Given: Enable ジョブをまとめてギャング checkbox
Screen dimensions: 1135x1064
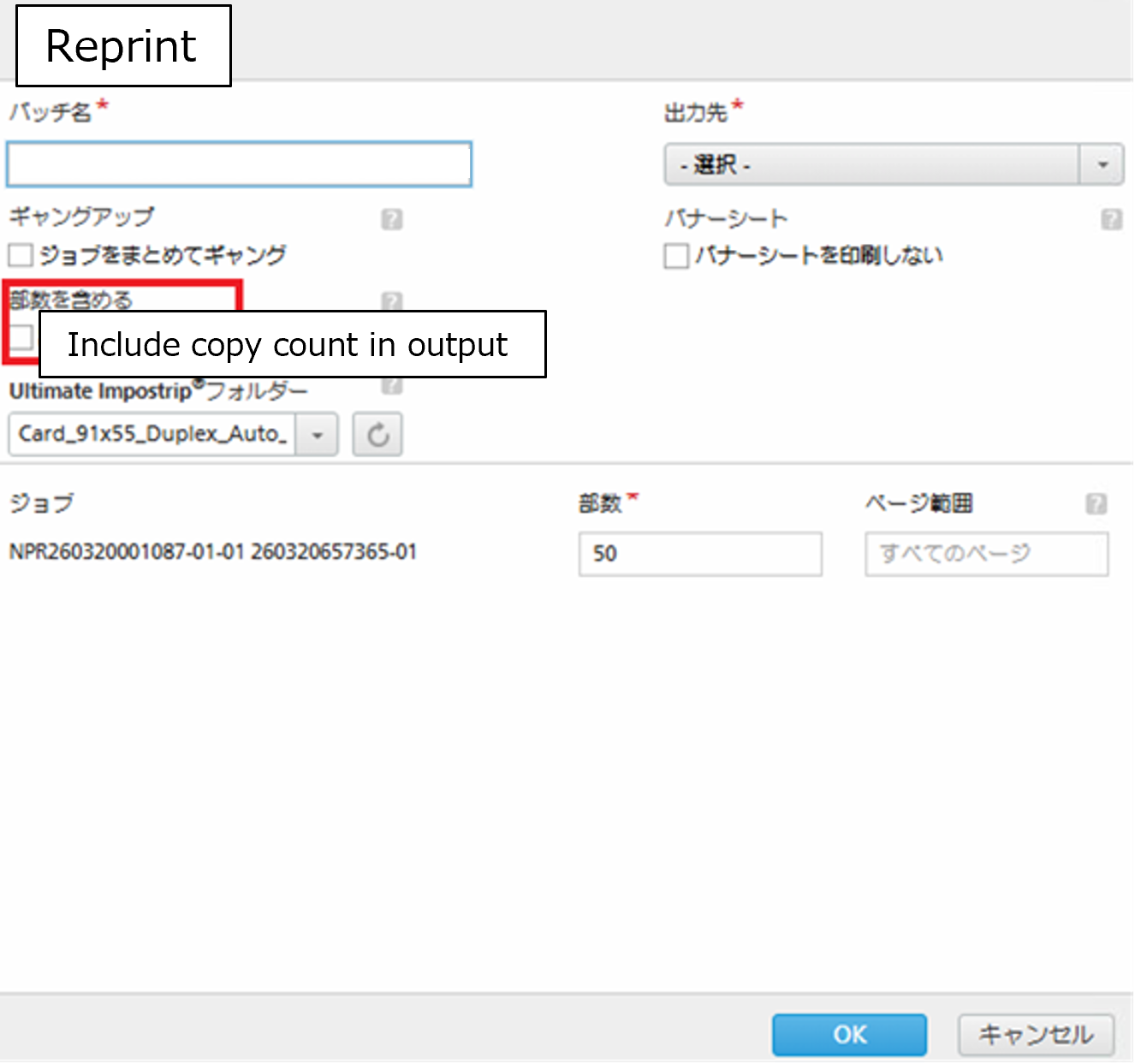Looking at the screenshot, I should (21, 255).
